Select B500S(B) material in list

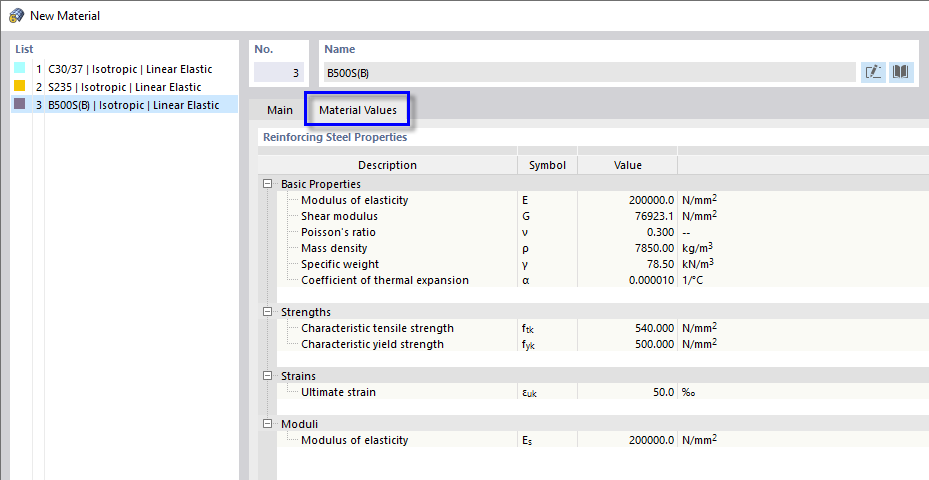click(133, 105)
